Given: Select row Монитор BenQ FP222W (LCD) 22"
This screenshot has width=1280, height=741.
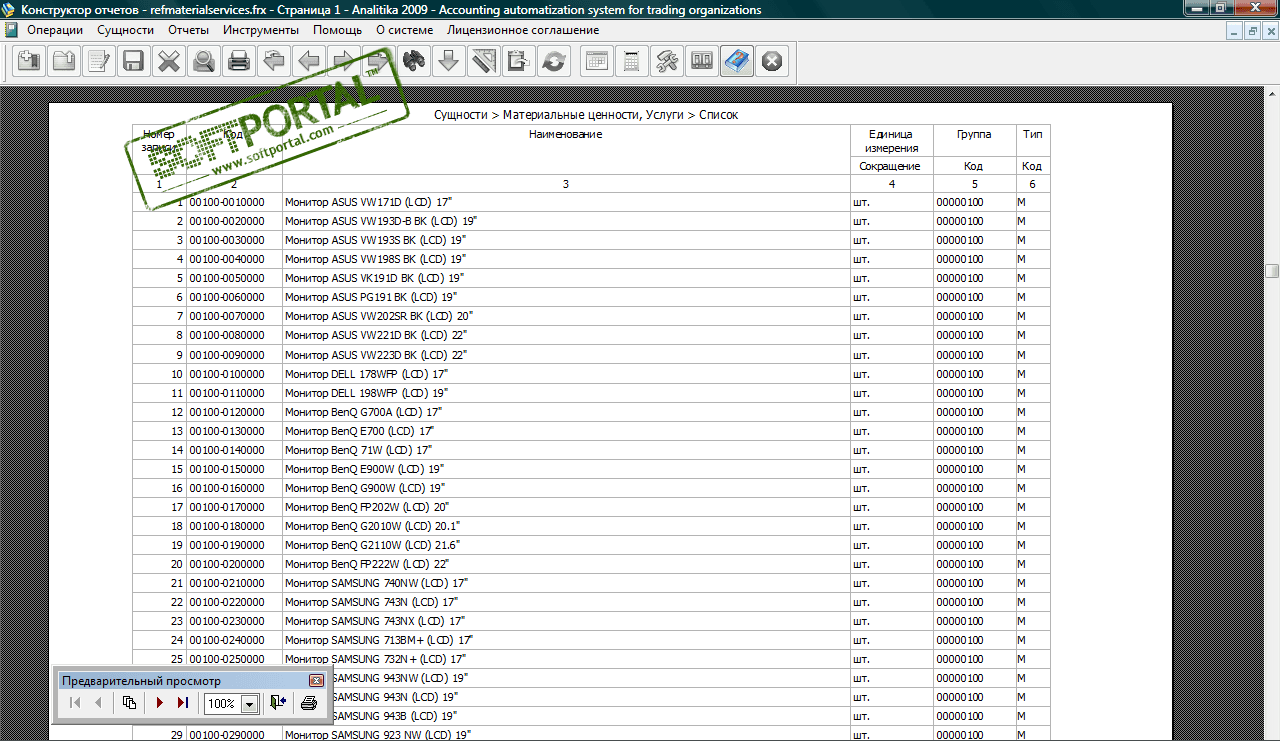Looking at the screenshot, I should (592, 564).
